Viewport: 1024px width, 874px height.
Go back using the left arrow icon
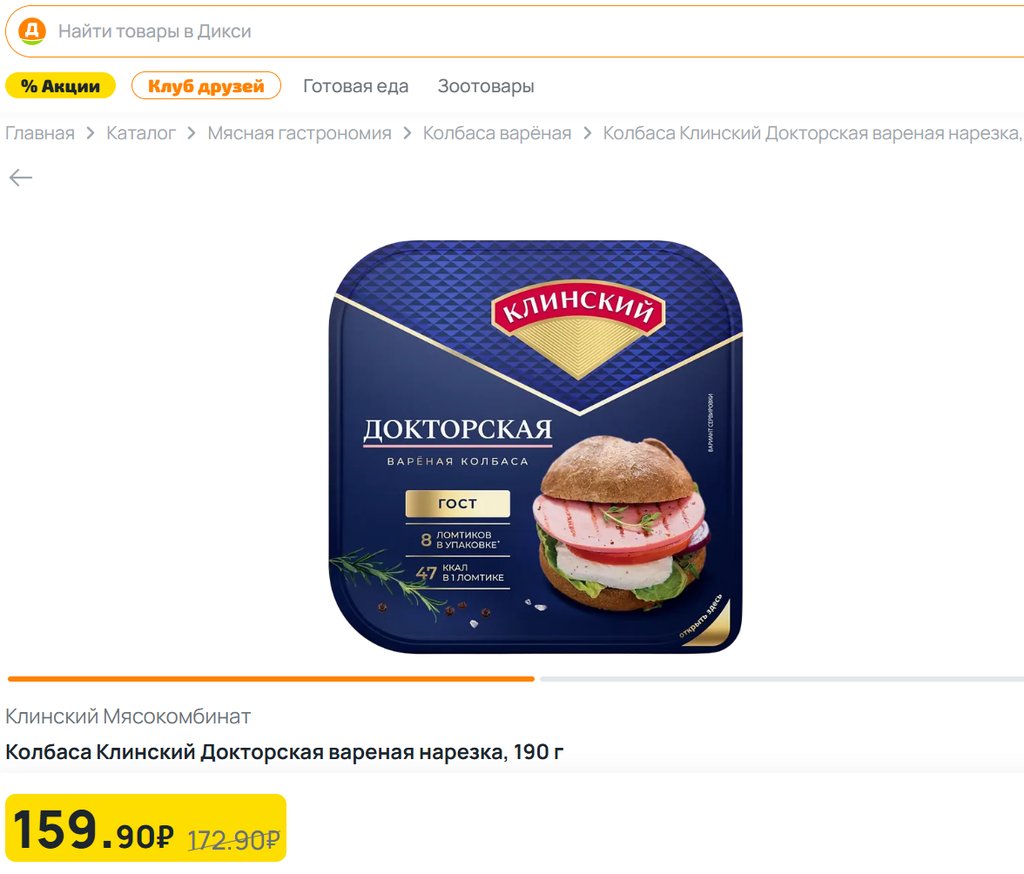click(x=20, y=177)
